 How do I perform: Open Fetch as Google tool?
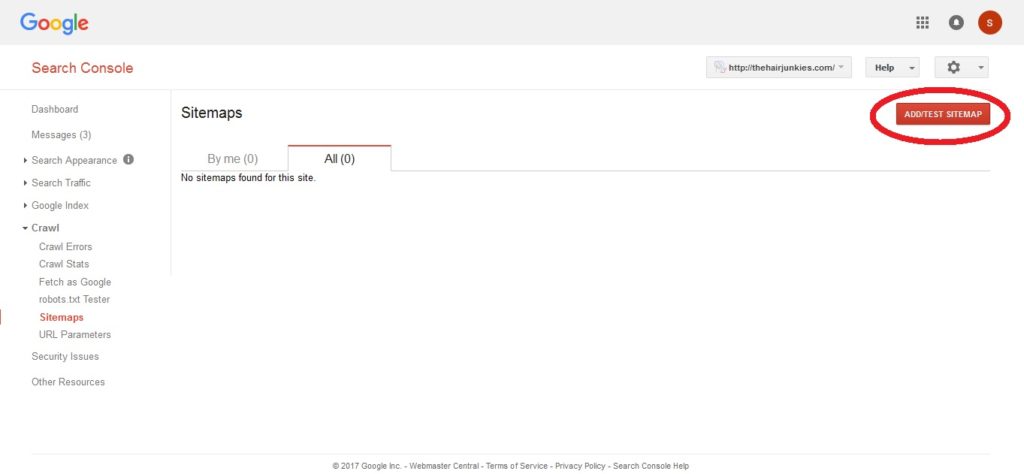[75, 282]
